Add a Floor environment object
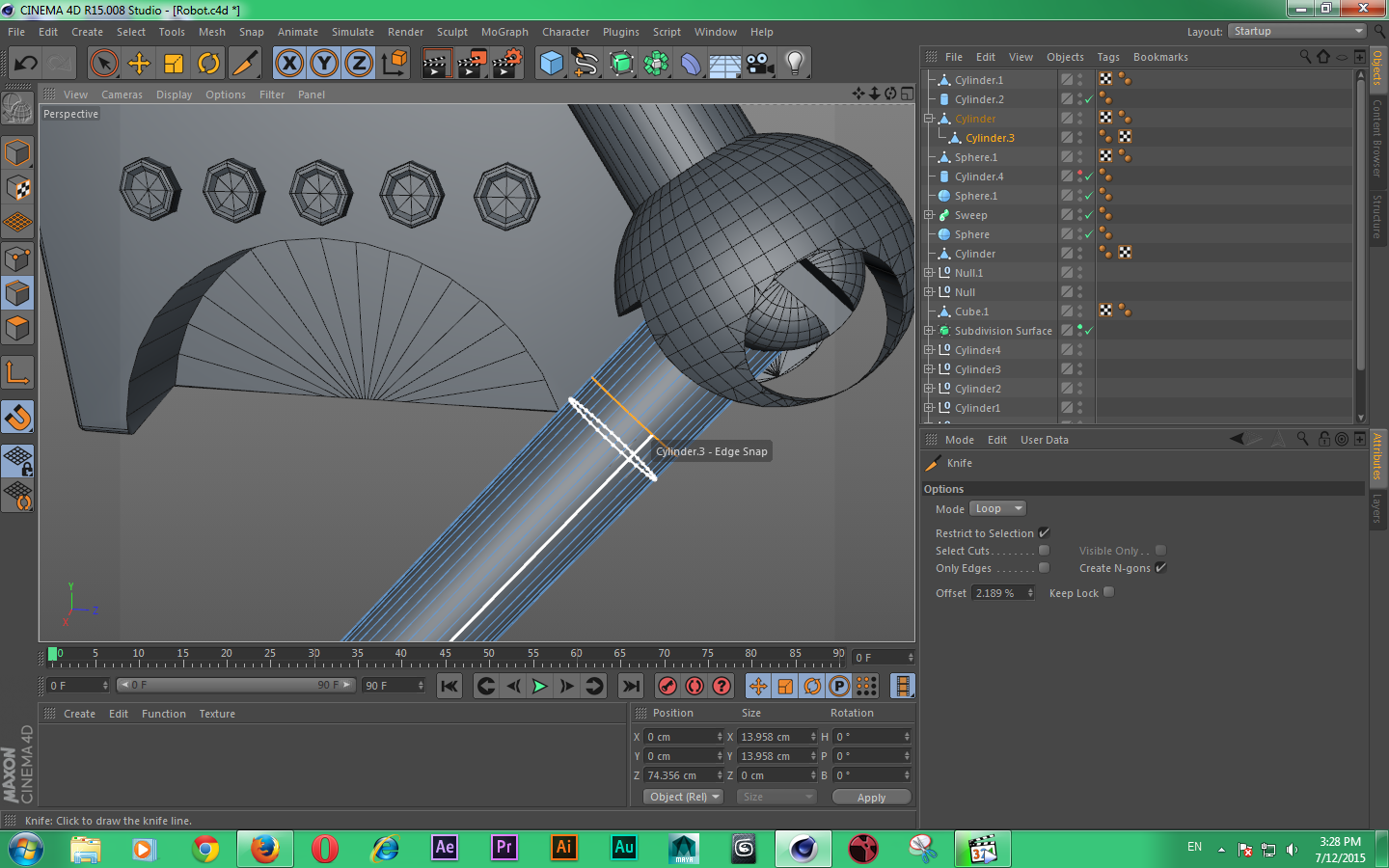 (724, 64)
